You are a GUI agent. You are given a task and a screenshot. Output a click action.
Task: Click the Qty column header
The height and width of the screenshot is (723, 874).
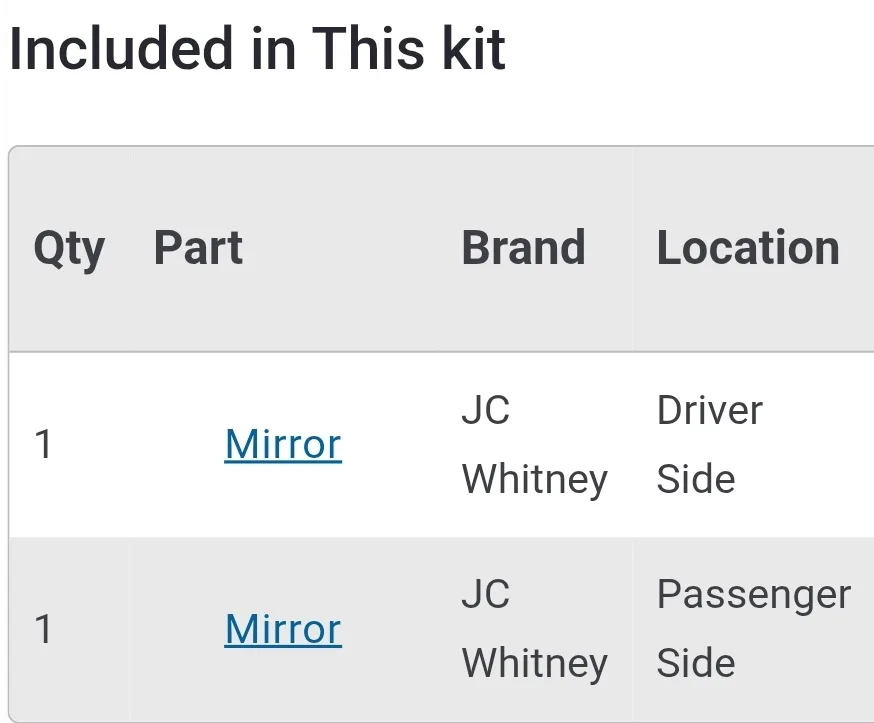(69, 247)
